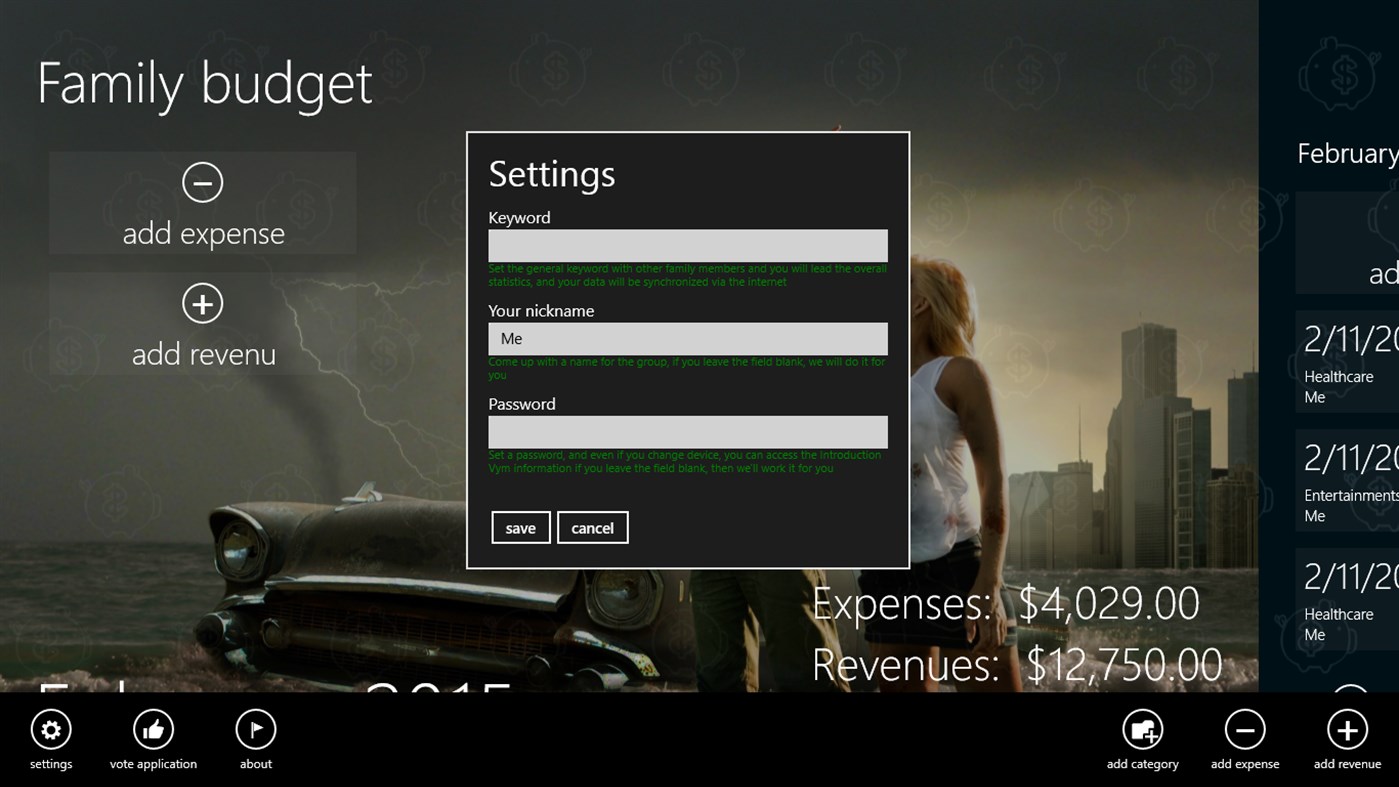Screen dimensions: 1399x787
Task: Select the add expense minus icon in app bar
Action: pyautogui.click(x=1245, y=729)
